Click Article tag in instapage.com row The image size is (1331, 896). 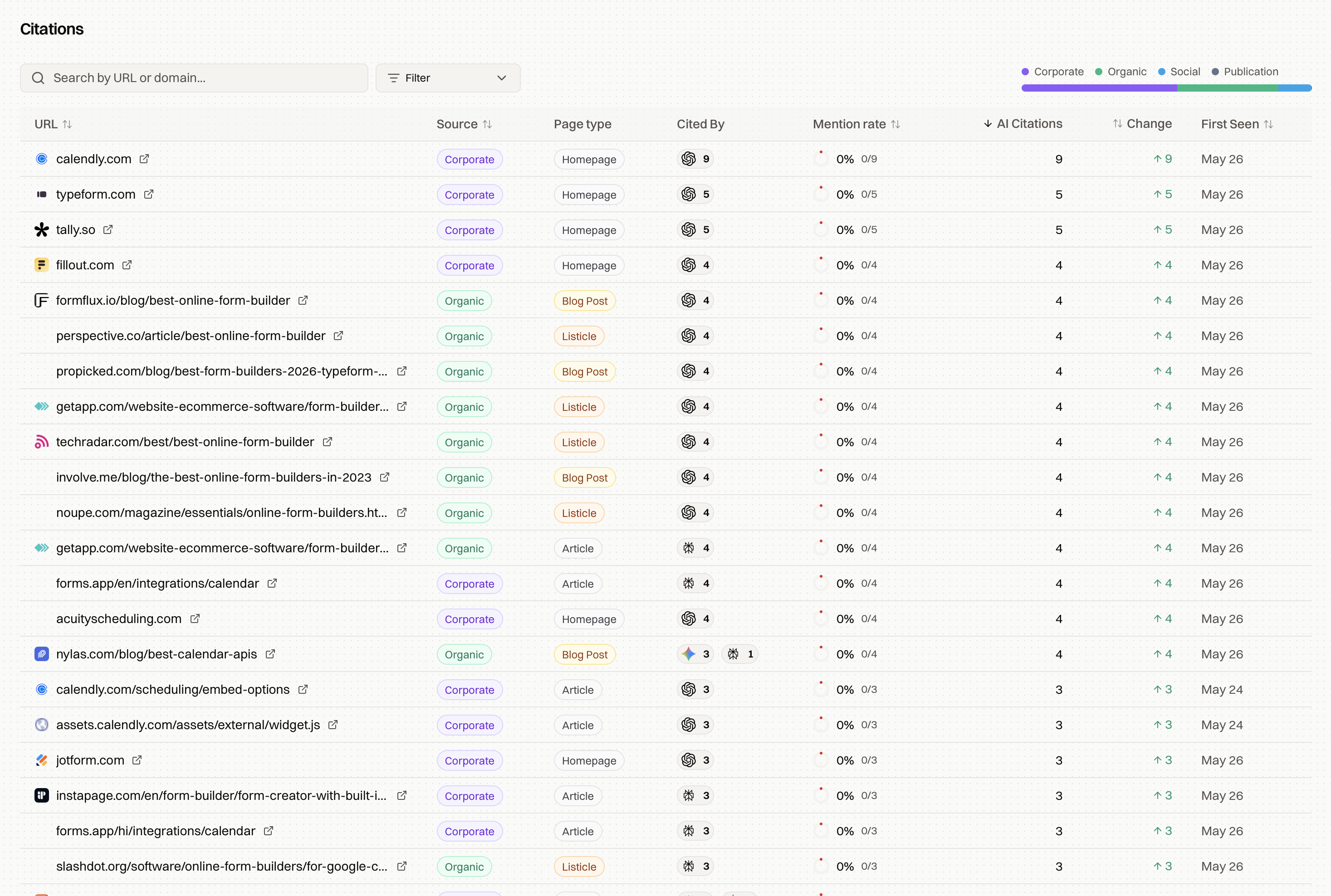[577, 796]
